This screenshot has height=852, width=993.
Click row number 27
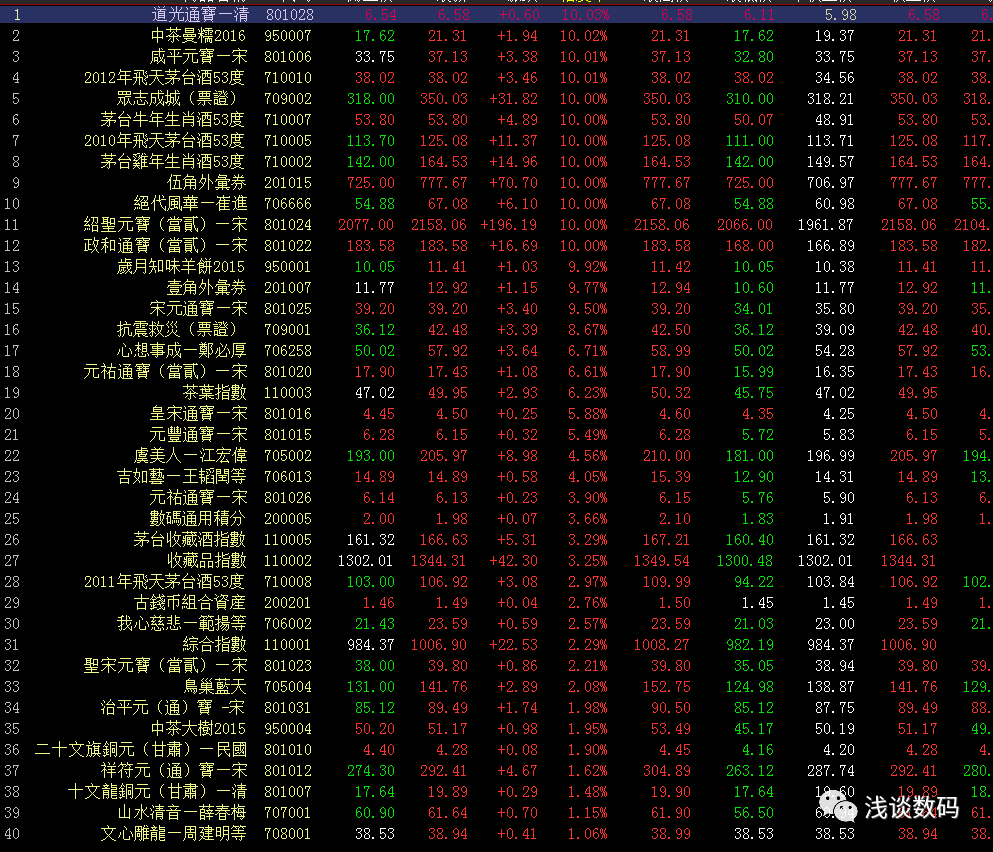12,561
